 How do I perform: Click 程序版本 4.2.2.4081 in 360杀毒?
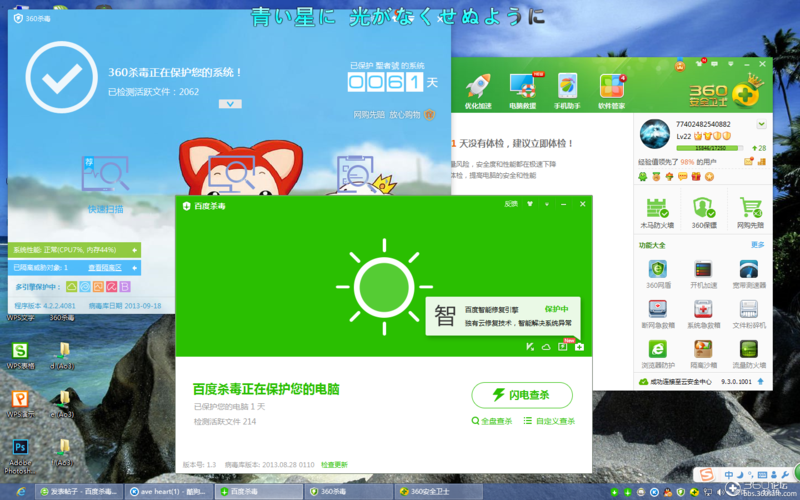tap(45, 306)
